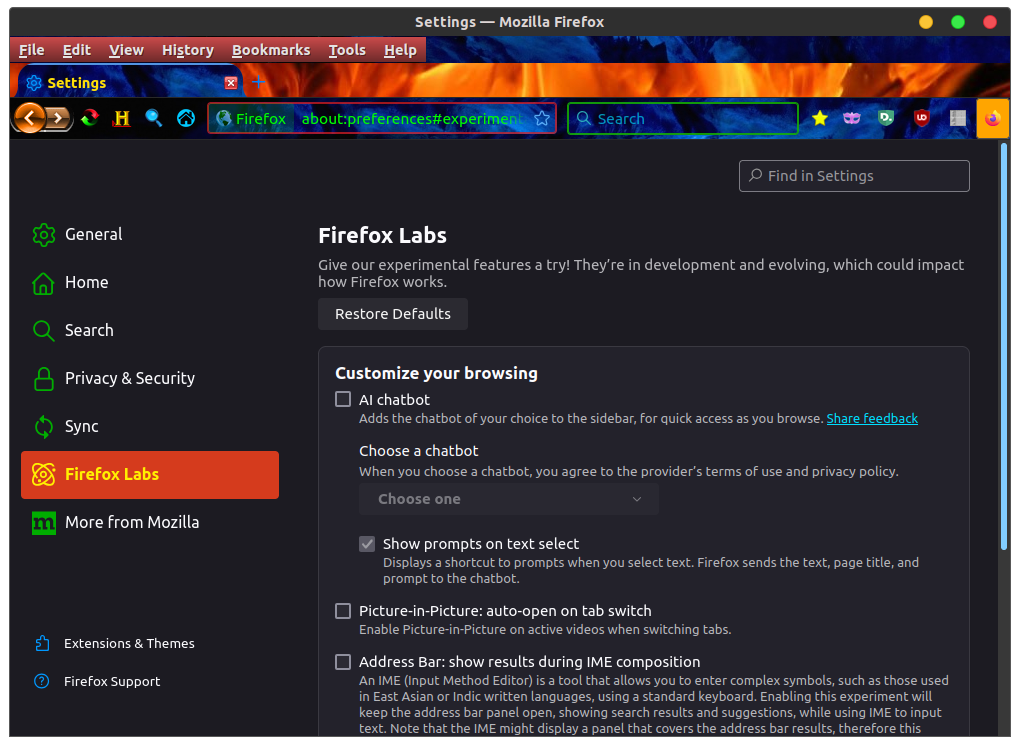This screenshot has height=746, width=1020.
Task: Open History with the H toolbar icon
Action: tap(122, 118)
